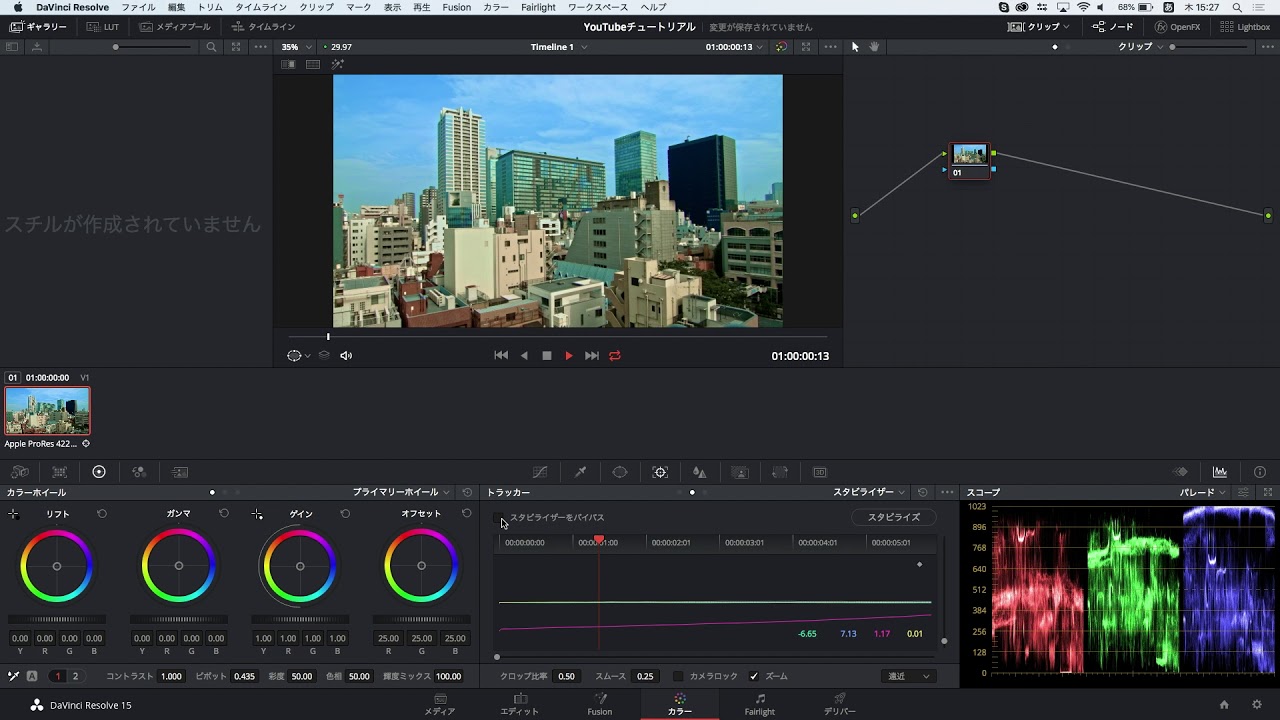This screenshot has height=720, width=1280.
Task: Open the Information panel icon
Action: [1260, 472]
